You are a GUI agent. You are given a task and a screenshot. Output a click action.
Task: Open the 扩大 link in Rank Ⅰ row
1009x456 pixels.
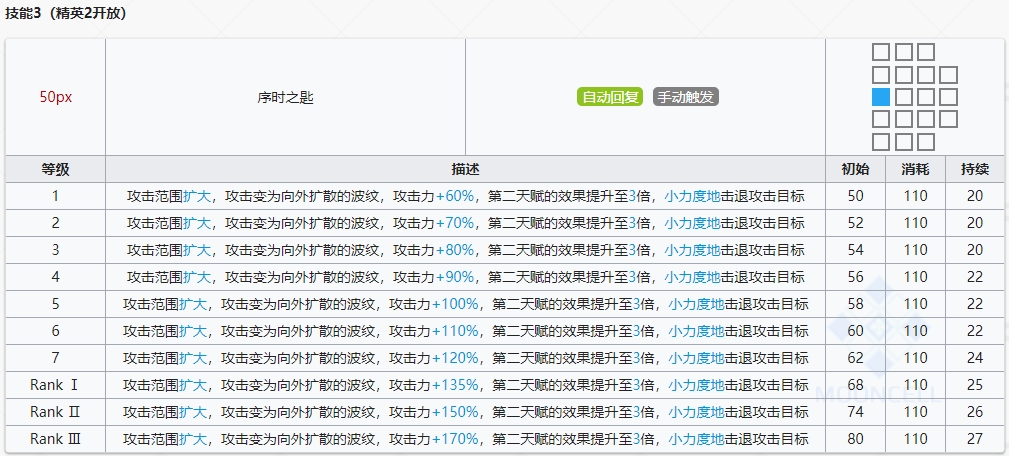click(x=193, y=385)
